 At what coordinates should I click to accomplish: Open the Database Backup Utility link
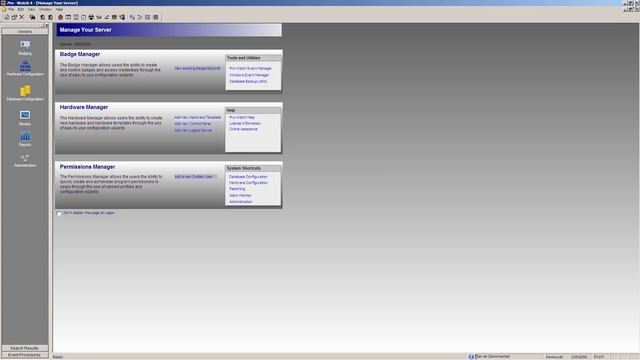click(248, 82)
